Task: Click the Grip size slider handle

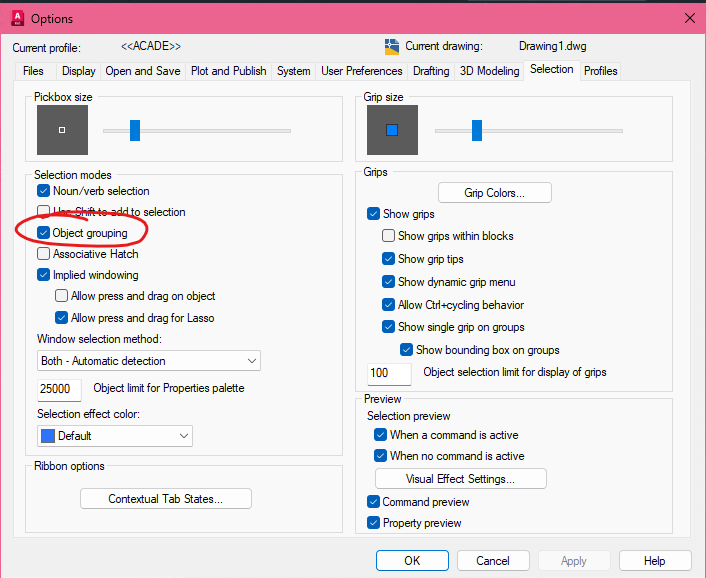Action: pyautogui.click(x=477, y=131)
